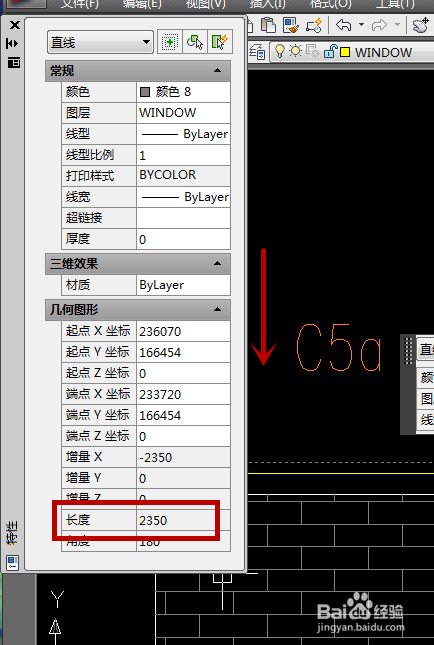434x645 pixels.
Task: Toggle layer freeze sun icon
Action: click(295, 51)
